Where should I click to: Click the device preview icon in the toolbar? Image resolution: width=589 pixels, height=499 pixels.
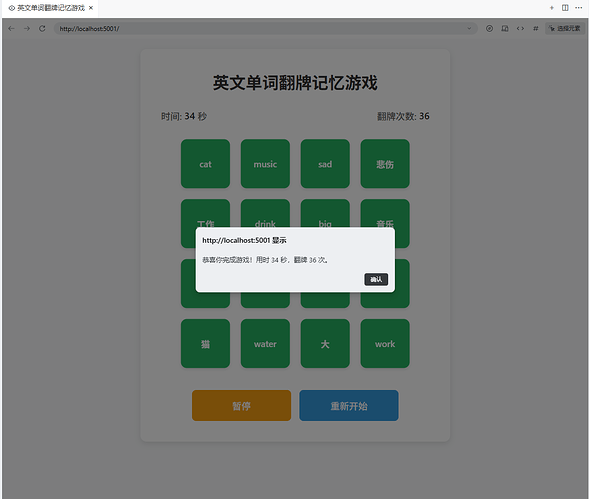tap(505, 29)
